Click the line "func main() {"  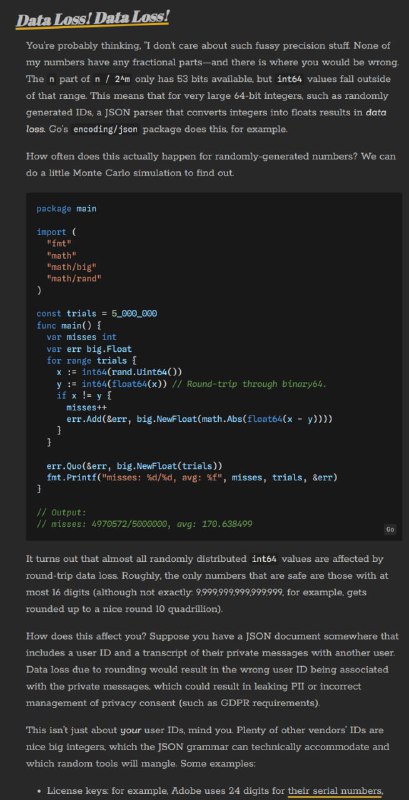69,325
